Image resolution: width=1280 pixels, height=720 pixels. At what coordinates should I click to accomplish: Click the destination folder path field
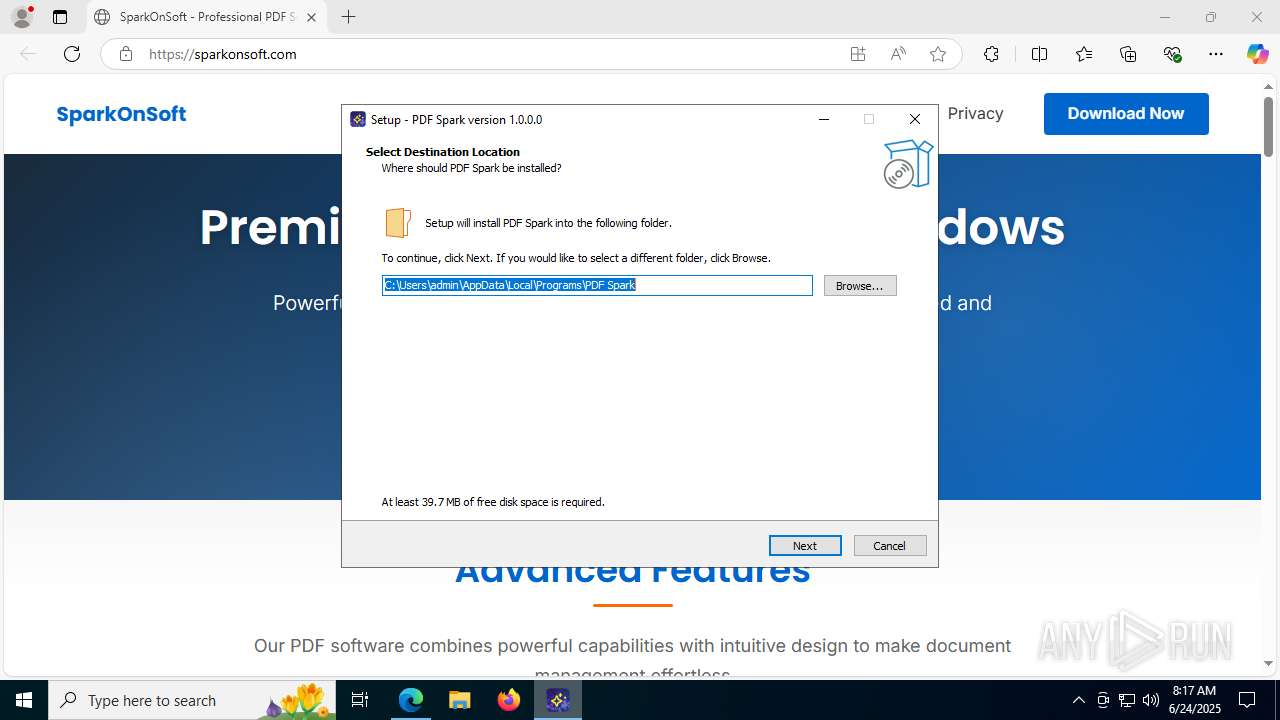pos(597,286)
